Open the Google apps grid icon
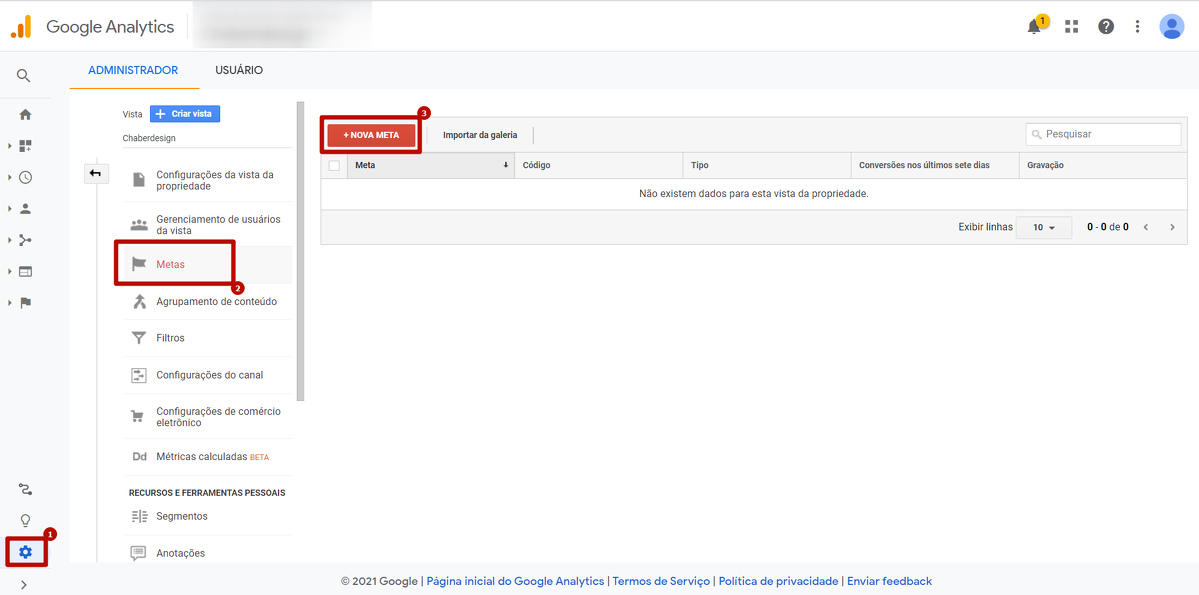The image size is (1199, 595). [1072, 27]
